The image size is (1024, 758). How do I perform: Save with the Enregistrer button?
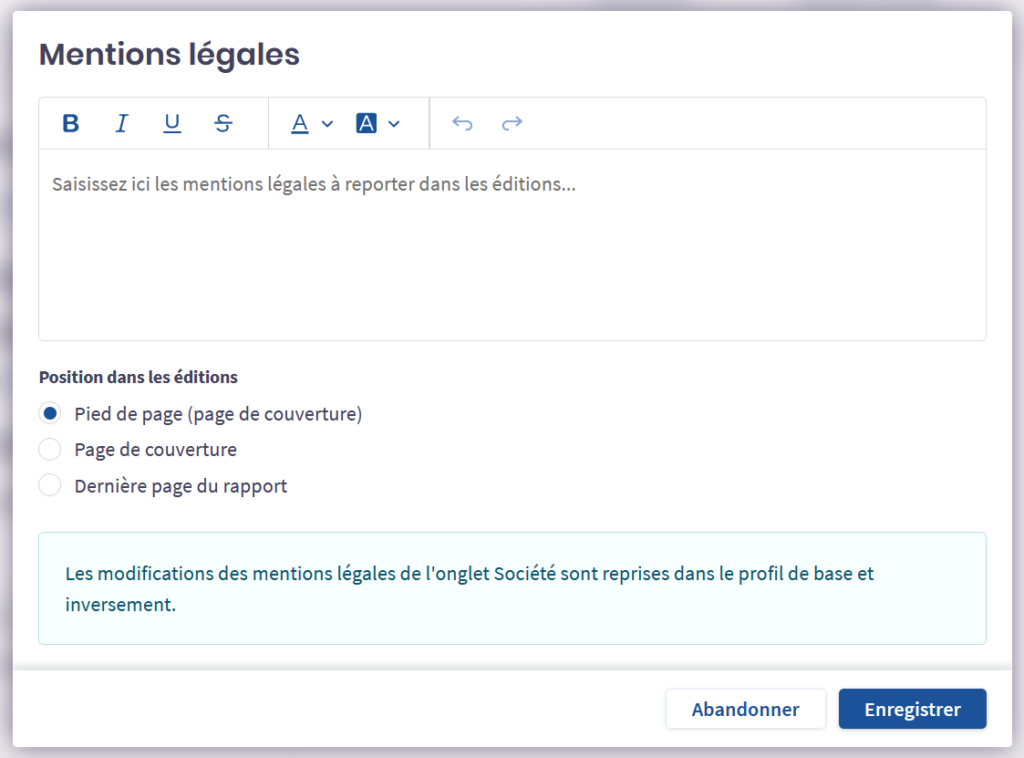click(x=912, y=709)
